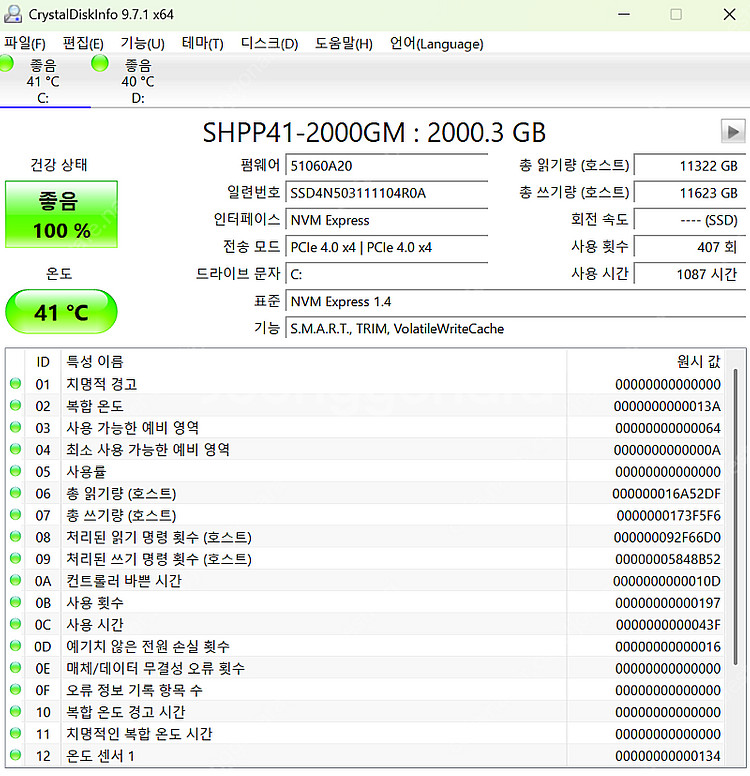Minimize the CrystalDiskInfo window
The width and height of the screenshot is (750, 776).
click(624, 14)
